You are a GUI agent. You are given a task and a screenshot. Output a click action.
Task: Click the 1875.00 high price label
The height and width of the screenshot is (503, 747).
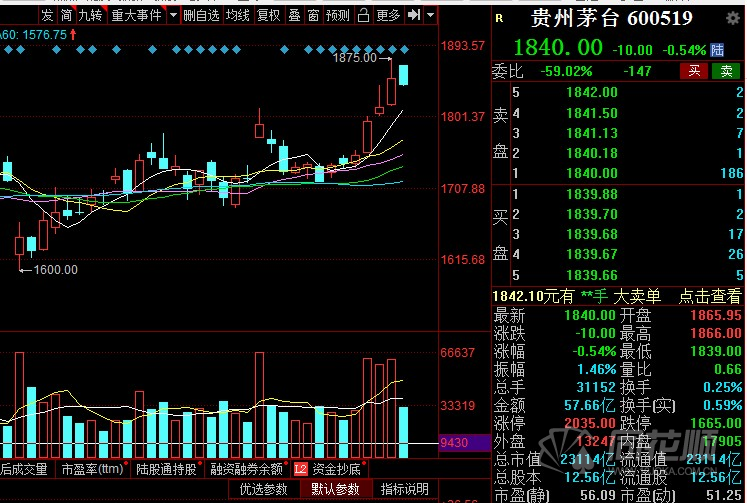tap(354, 58)
